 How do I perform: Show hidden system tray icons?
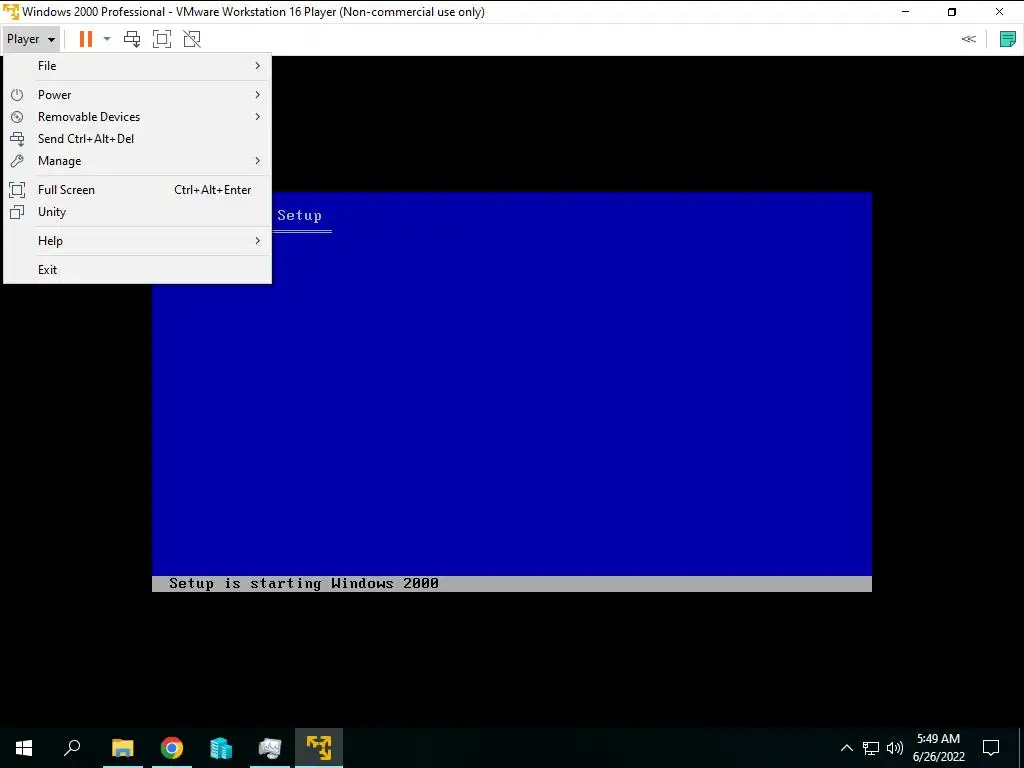(846, 748)
